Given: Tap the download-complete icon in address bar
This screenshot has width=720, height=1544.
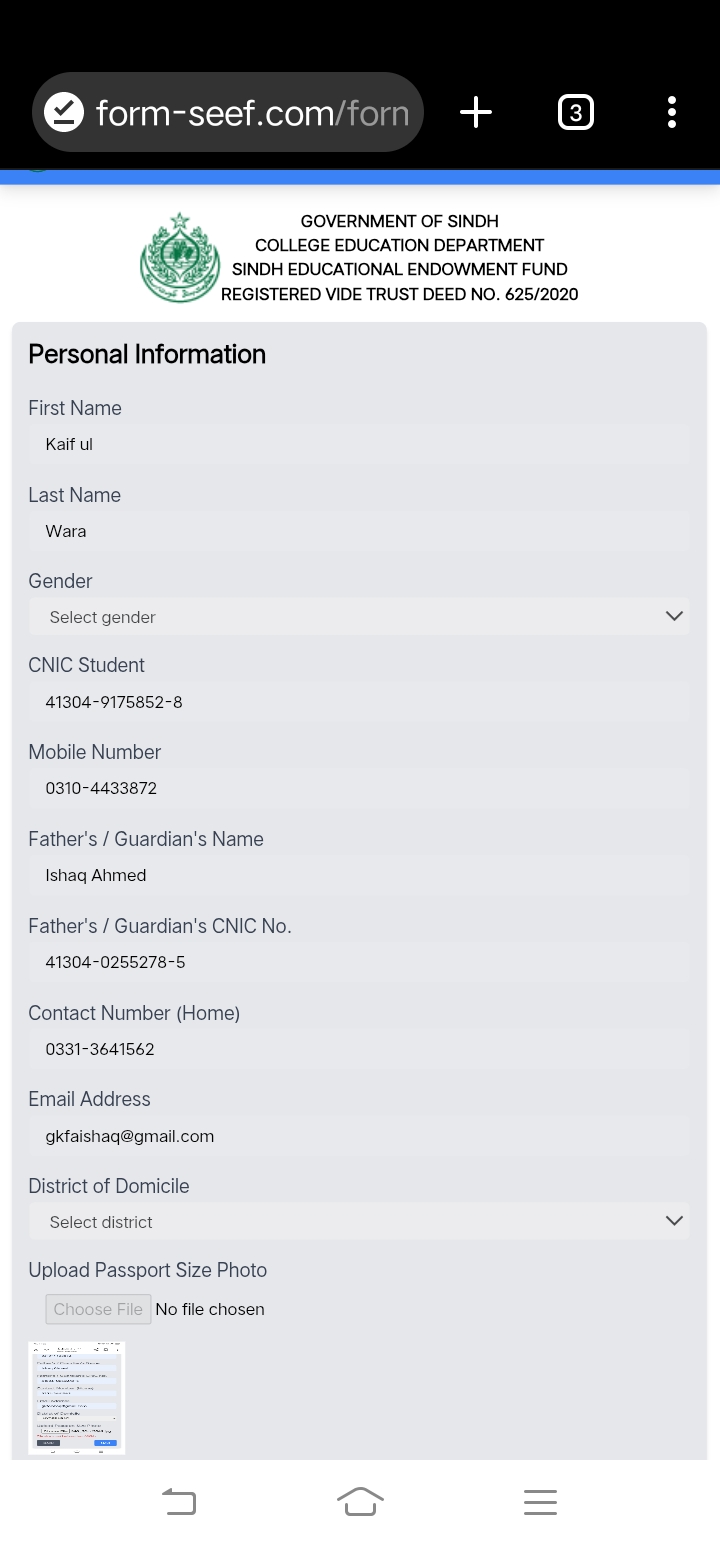Looking at the screenshot, I should 65,113.
